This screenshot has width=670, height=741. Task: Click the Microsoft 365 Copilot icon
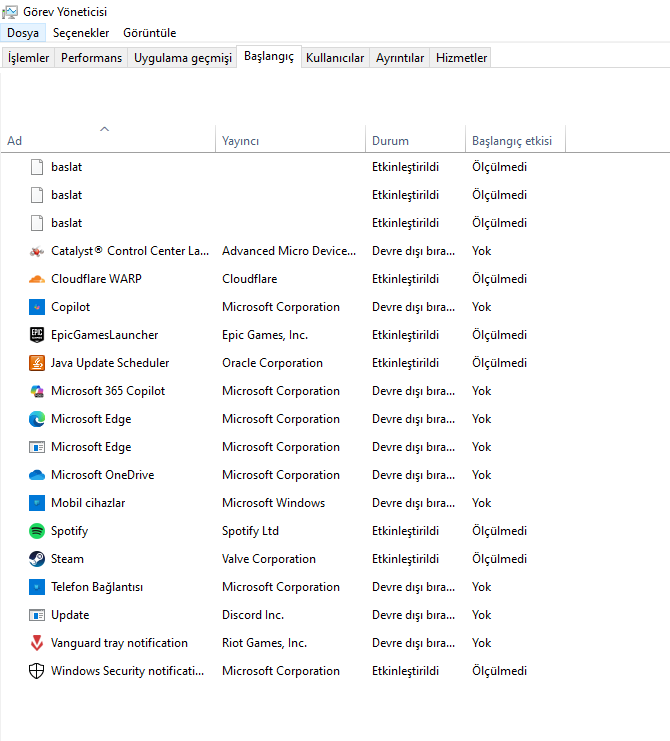(x=37, y=391)
